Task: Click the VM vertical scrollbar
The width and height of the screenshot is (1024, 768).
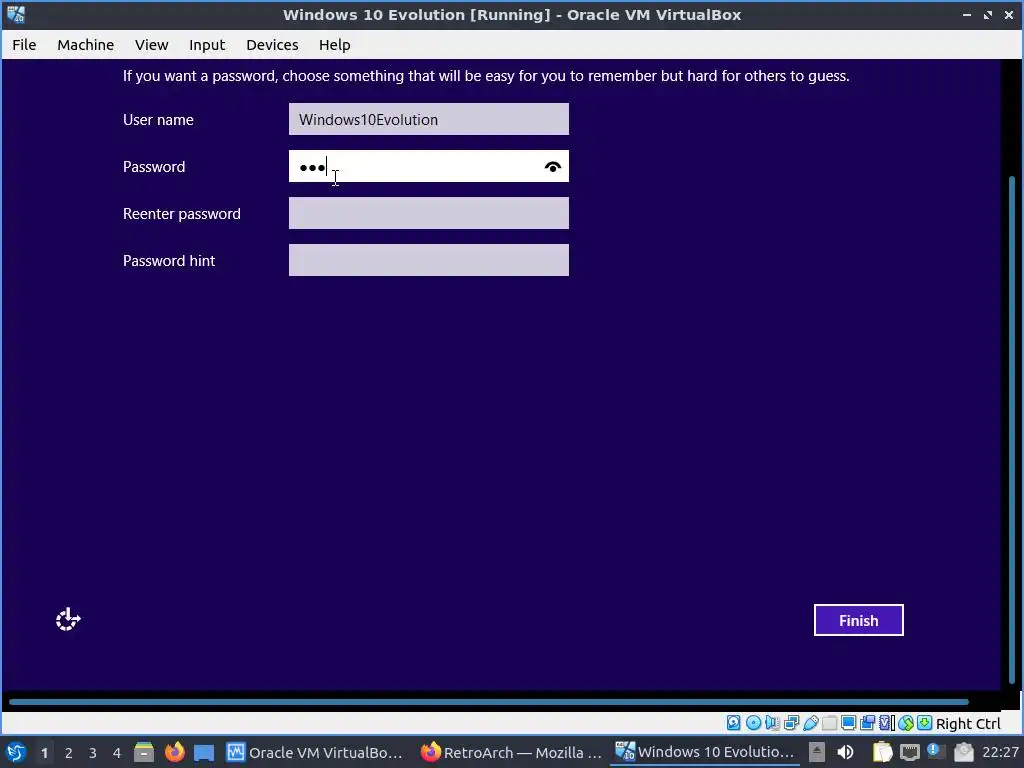Action: point(1012,431)
